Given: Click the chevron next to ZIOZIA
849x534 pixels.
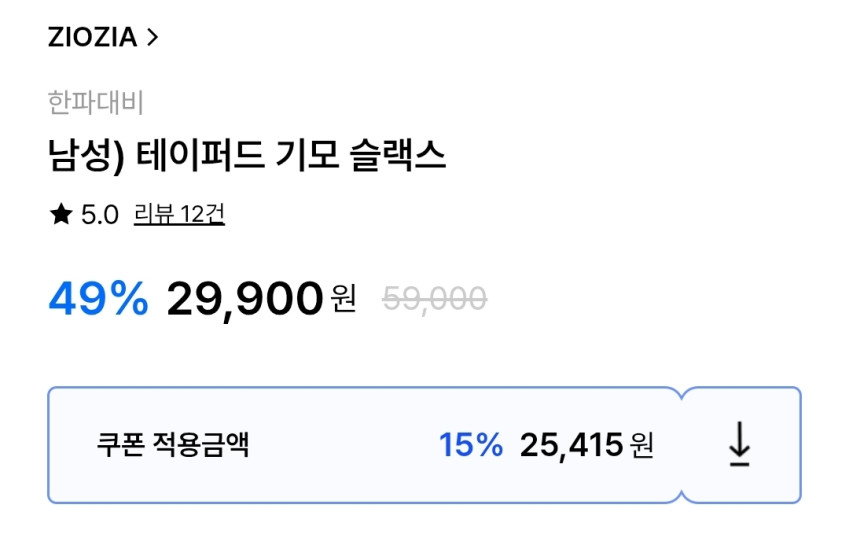Looking at the screenshot, I should pyautogui.click(x=152, y=38).
